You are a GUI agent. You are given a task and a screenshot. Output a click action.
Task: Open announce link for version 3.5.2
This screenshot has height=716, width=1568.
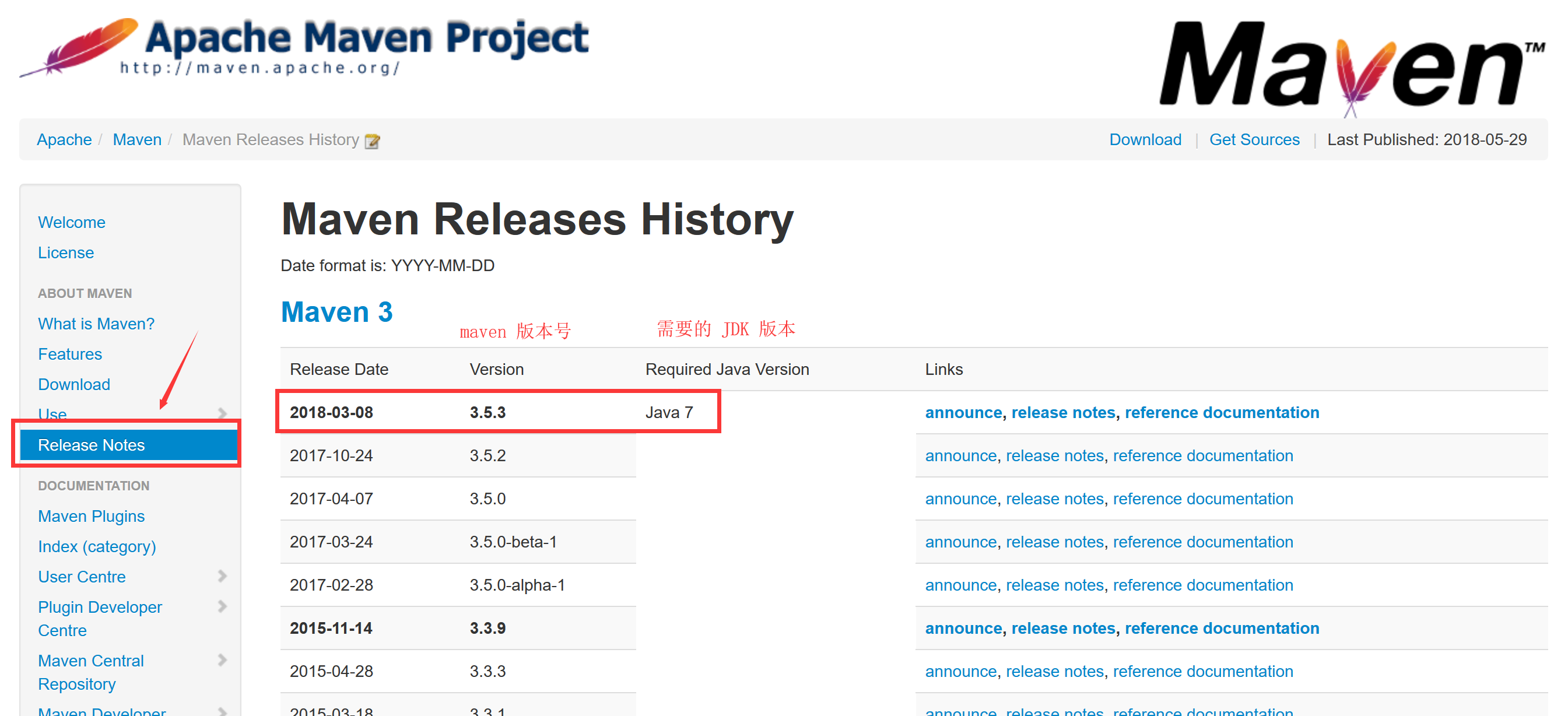click(960, 455)
